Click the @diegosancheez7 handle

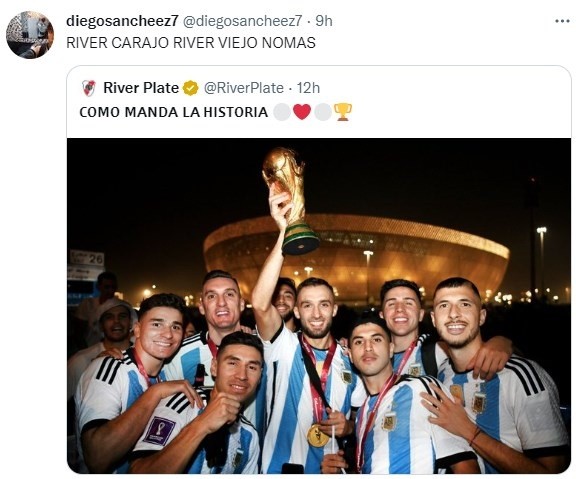point(242,21)
